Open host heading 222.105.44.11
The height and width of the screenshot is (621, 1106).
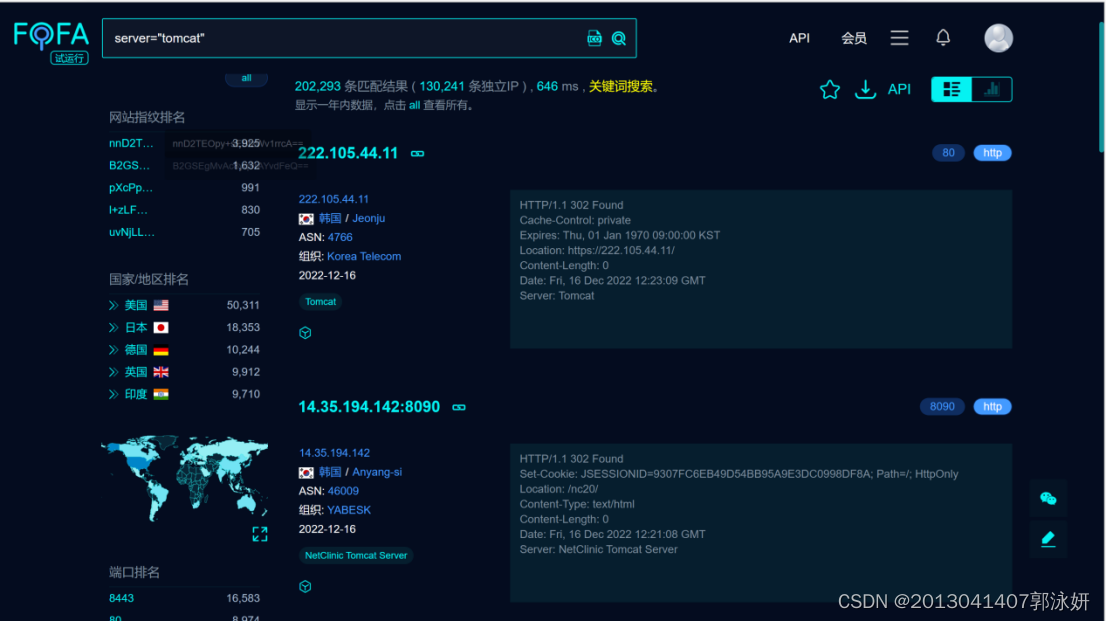[x=348, y=153]
